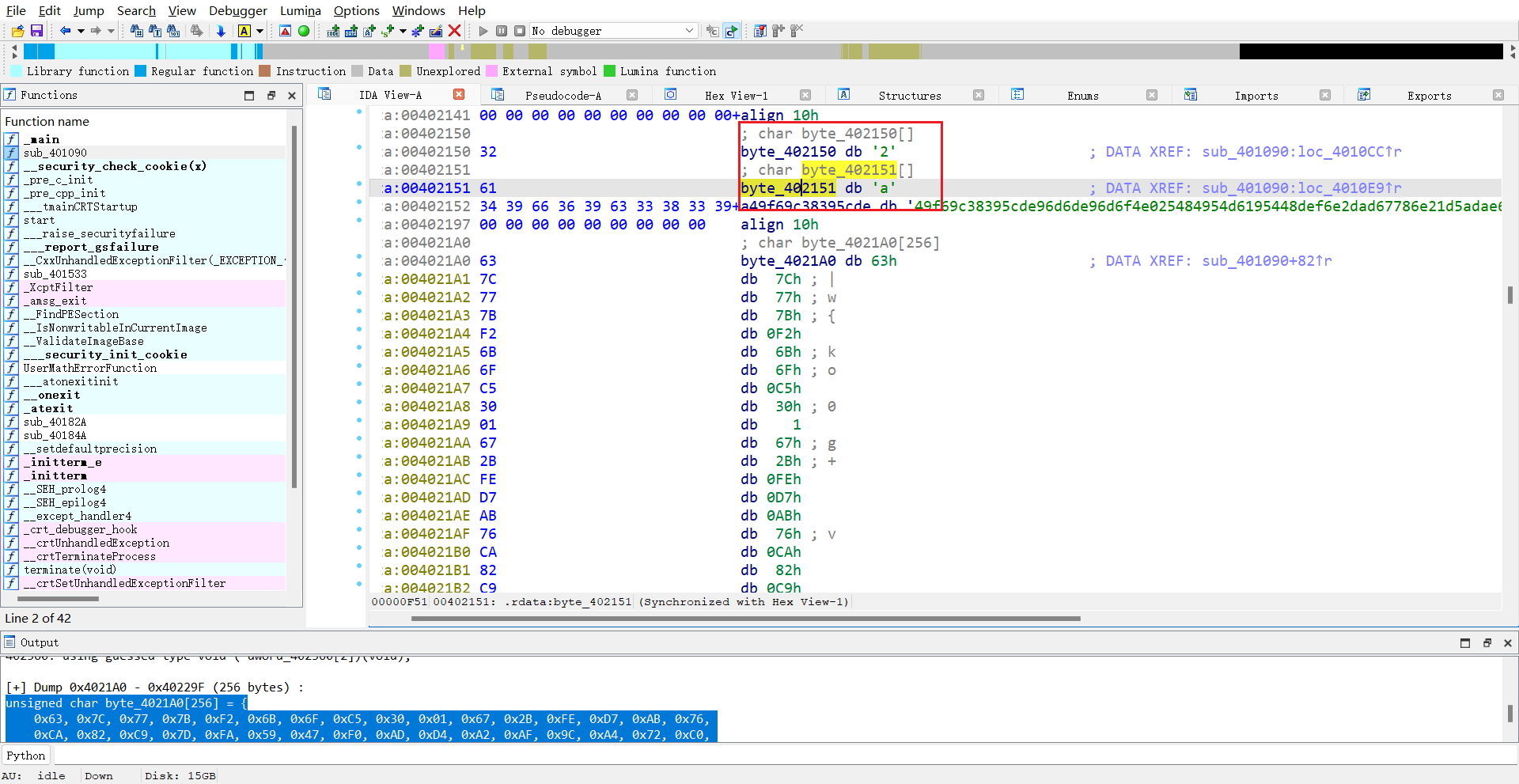The width and height of the screenshot is (1519, 784).
Task: Expand the dropdown beside the struct icon
Action: pos(403,31)
